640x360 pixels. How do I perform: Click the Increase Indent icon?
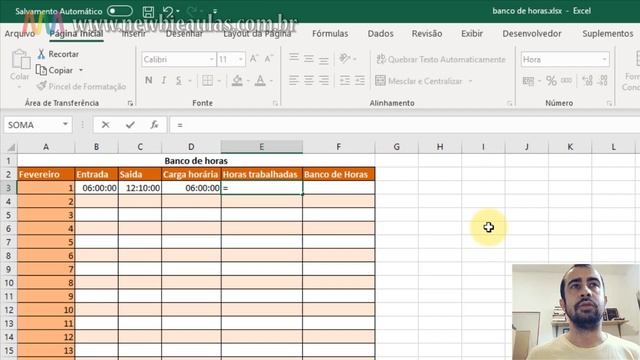coord(360,80)
